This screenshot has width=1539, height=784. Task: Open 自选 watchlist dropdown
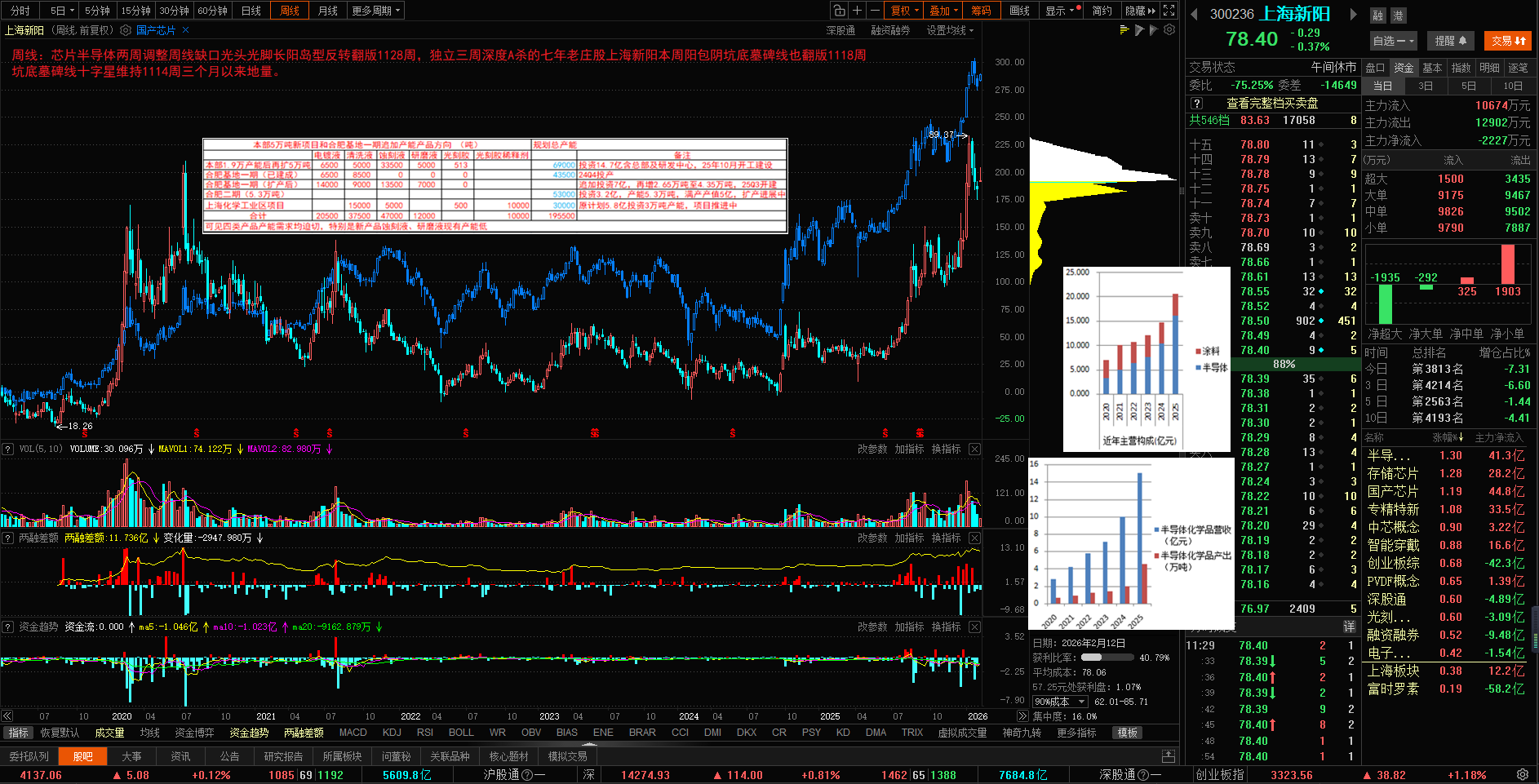point(1393,40)
